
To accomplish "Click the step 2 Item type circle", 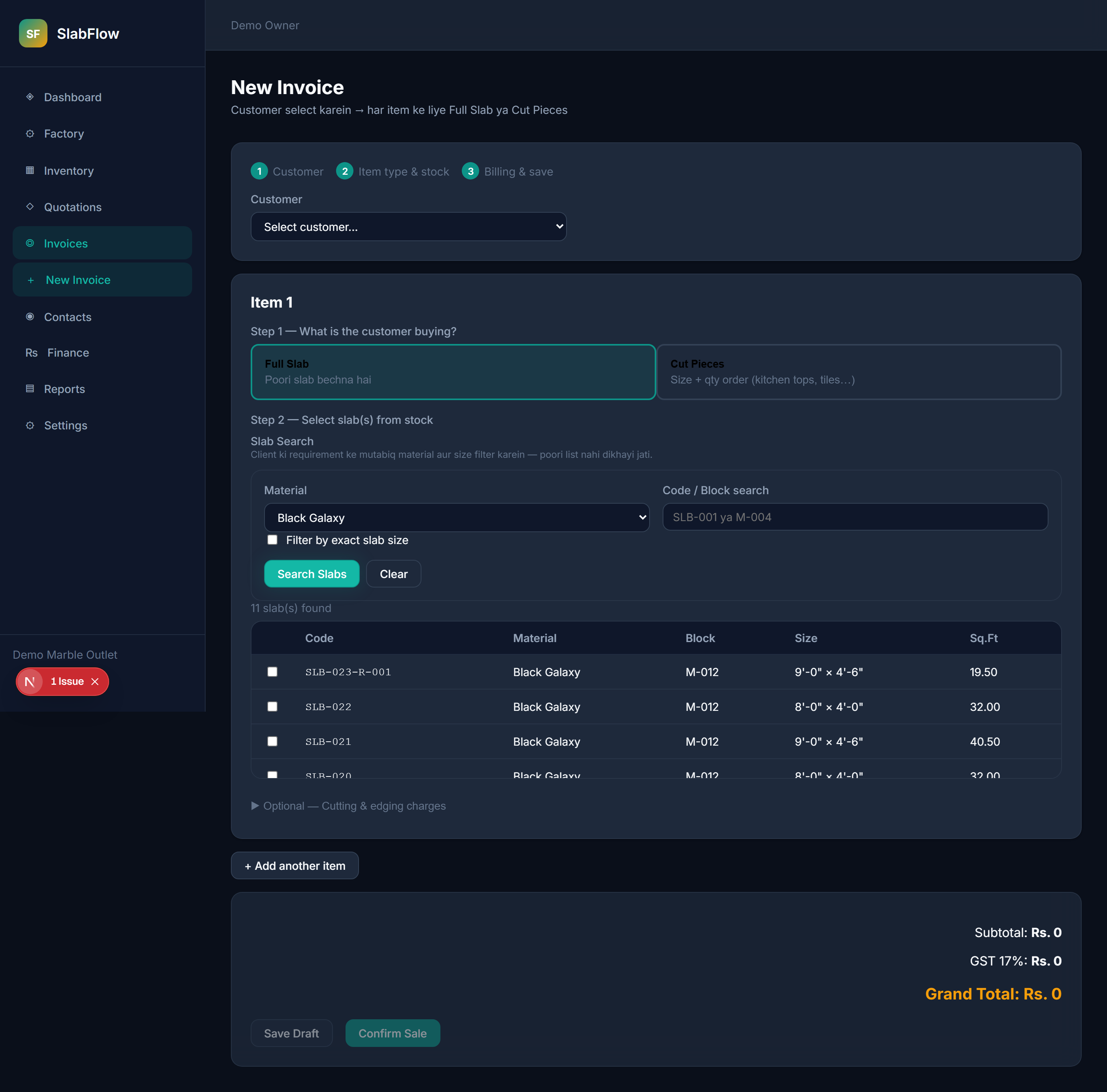I will point(344,171).
